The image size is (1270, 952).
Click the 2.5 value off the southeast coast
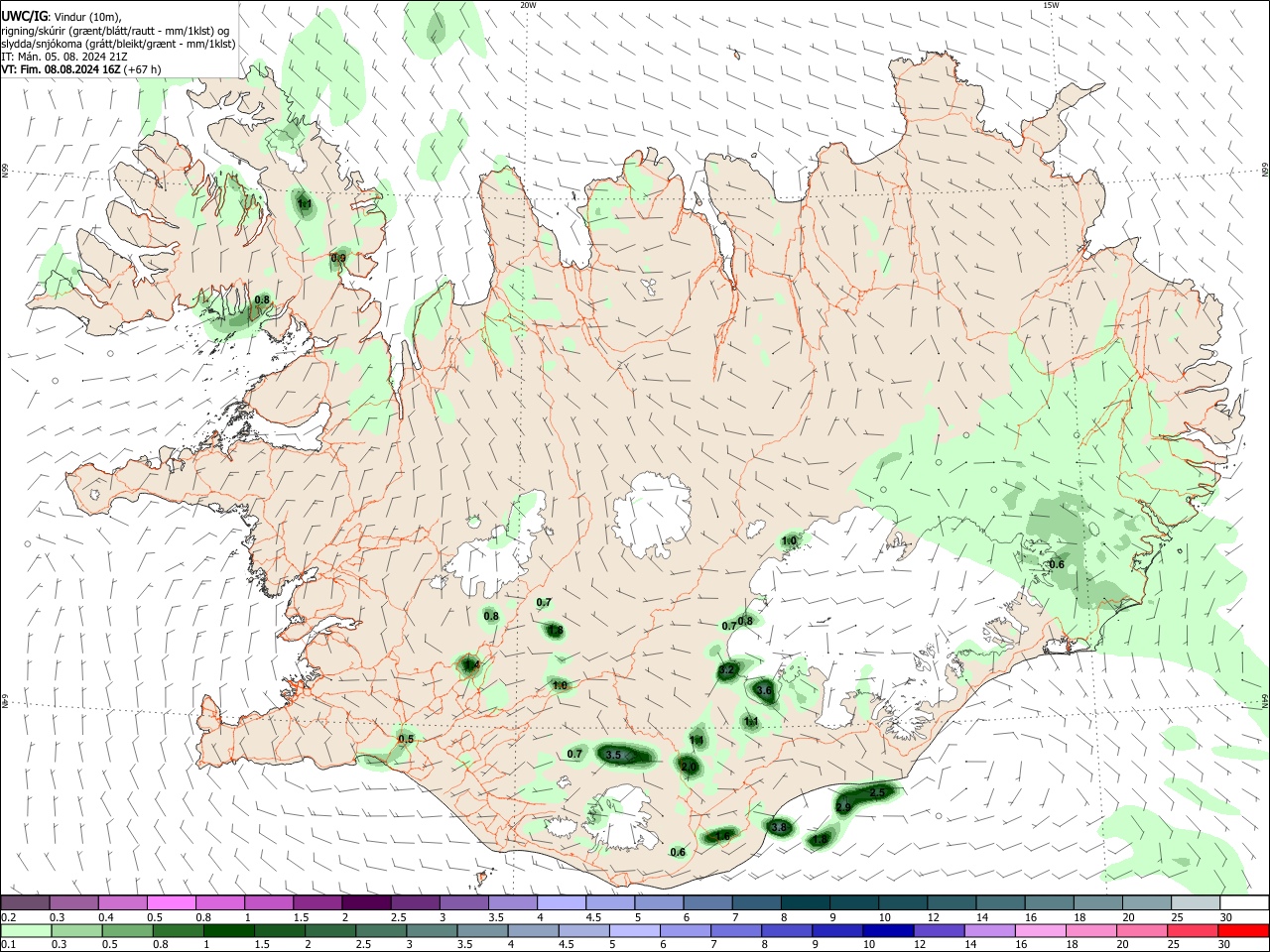coord(877,793)
